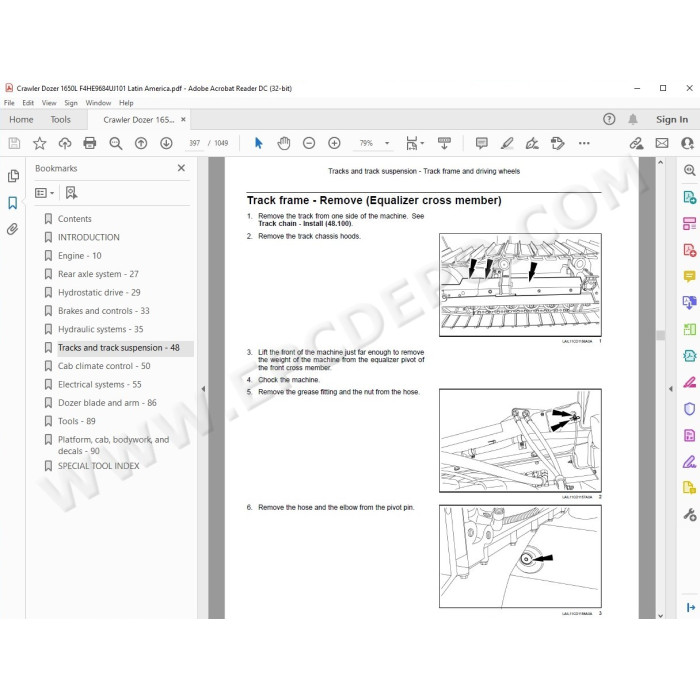Open Comment tool in right pane
This screenshot has width=700, height=700.
click(x=689, y=276)
